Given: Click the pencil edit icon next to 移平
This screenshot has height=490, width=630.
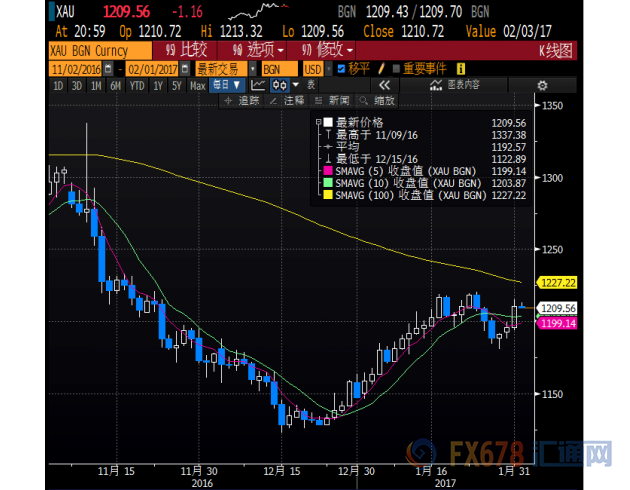Looking at the screenshot, I should pos(378,69).
